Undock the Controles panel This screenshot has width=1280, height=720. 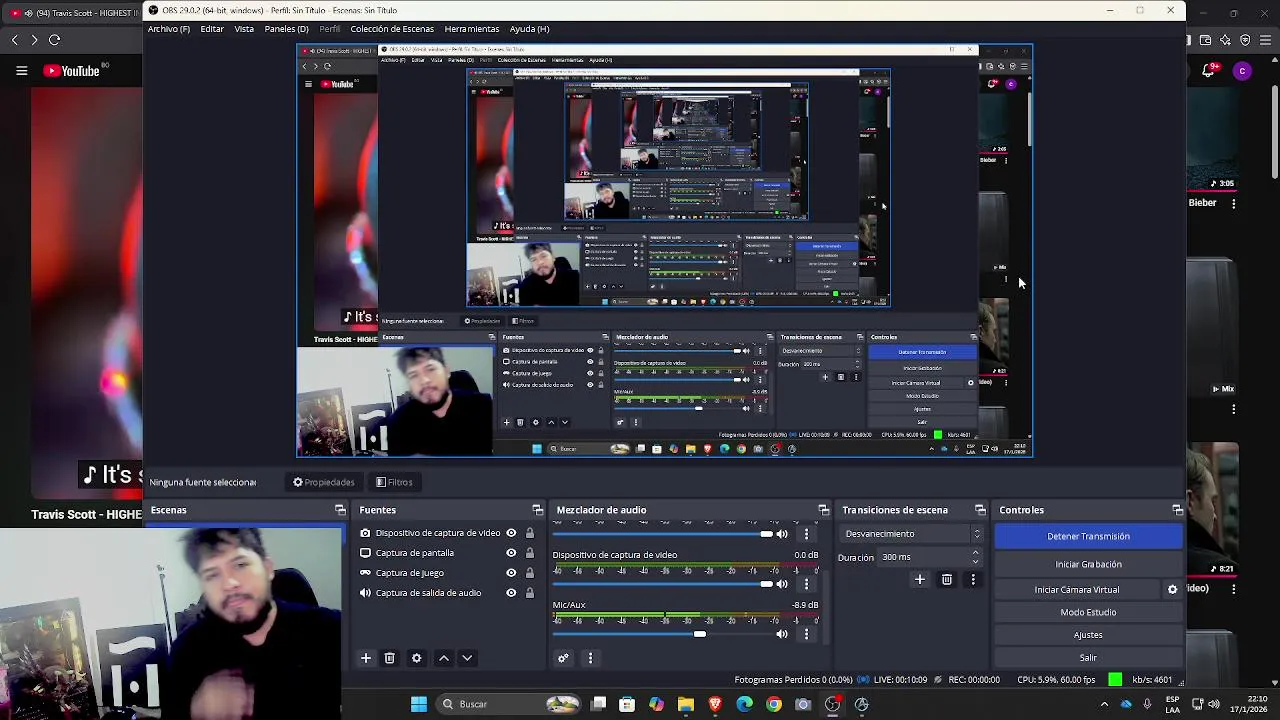click(1178, 510)
